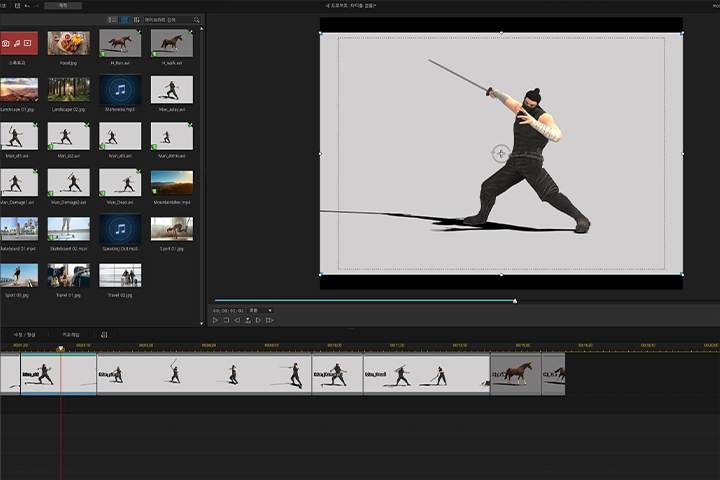This screenshot has height=480, width=720.
Task: Select the column view icon beside grid view
Action: 136,20
